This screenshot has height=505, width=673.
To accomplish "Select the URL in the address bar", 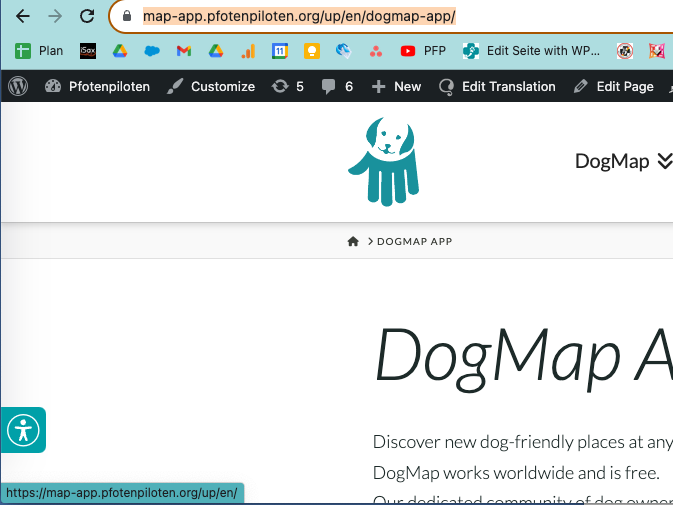I will (x=299, y=16).
